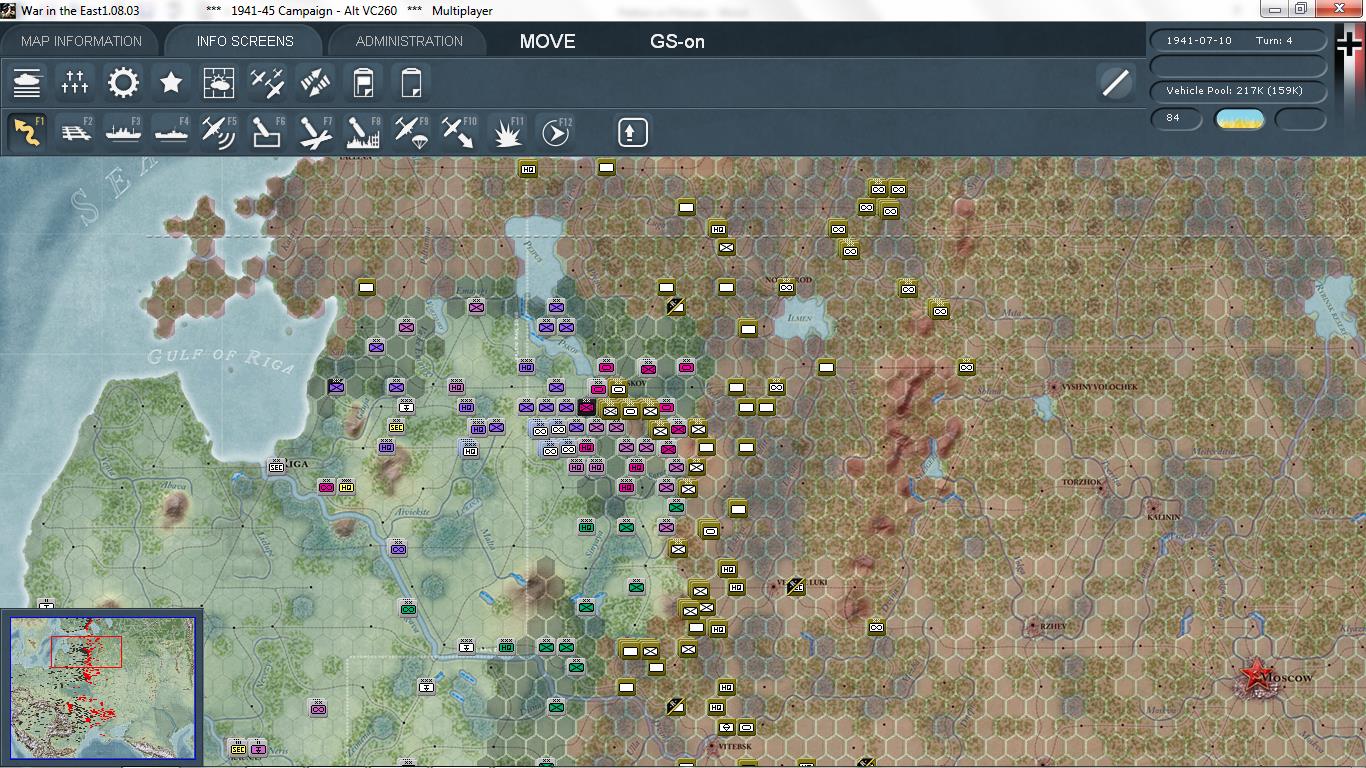Show the weather screen map icon
Image resolution: width=1366 pixels, height=768 pixels.
pyautogui.click(x=219, y=82)
